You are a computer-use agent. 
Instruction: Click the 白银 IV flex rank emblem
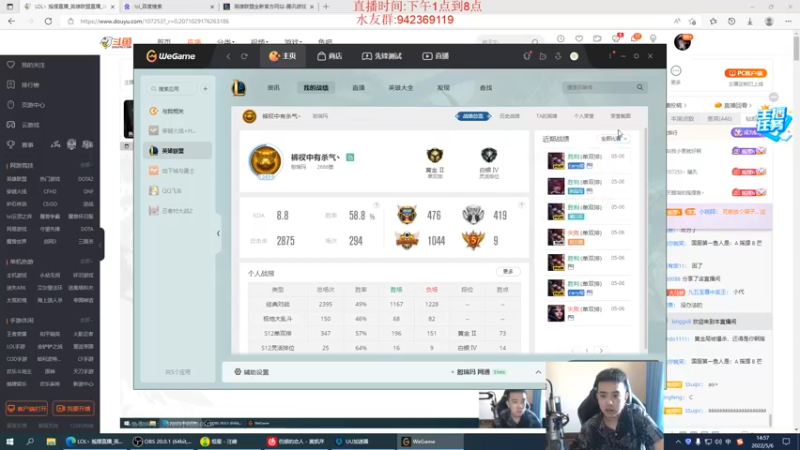pyautogui.click(x=489, y=156)
